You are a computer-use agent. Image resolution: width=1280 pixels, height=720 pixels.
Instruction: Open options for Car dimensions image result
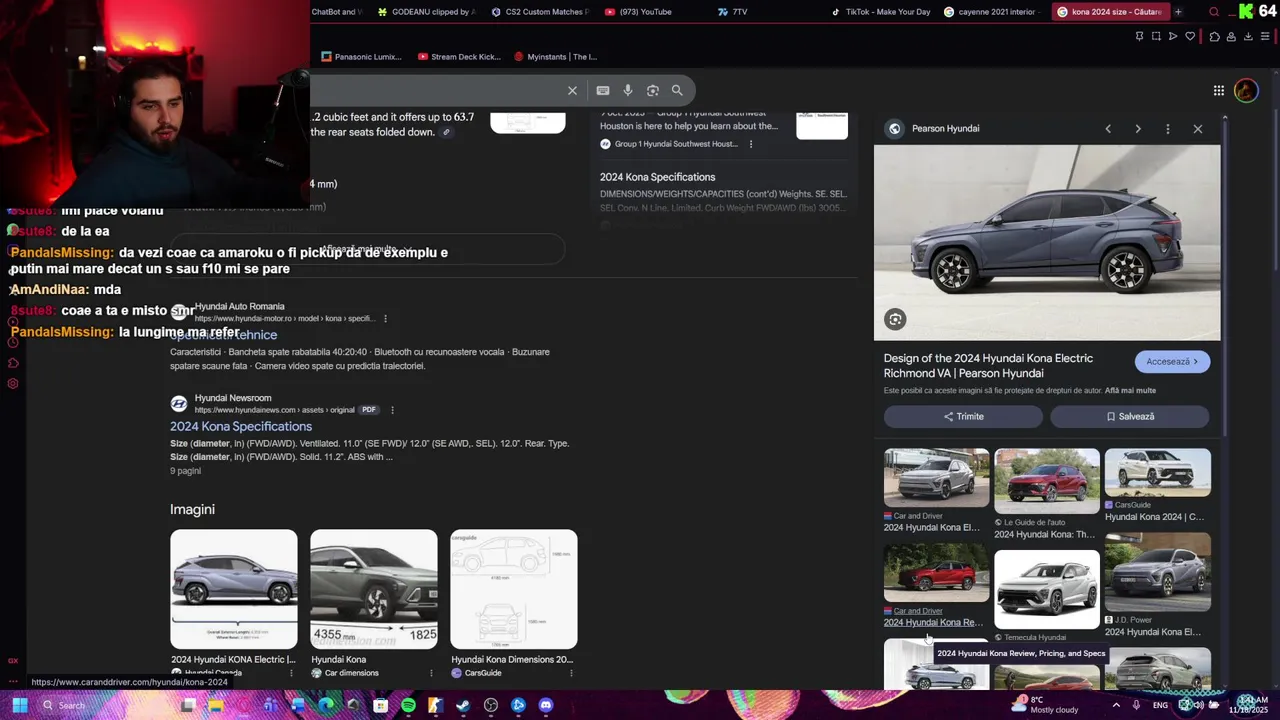(431, 673)
